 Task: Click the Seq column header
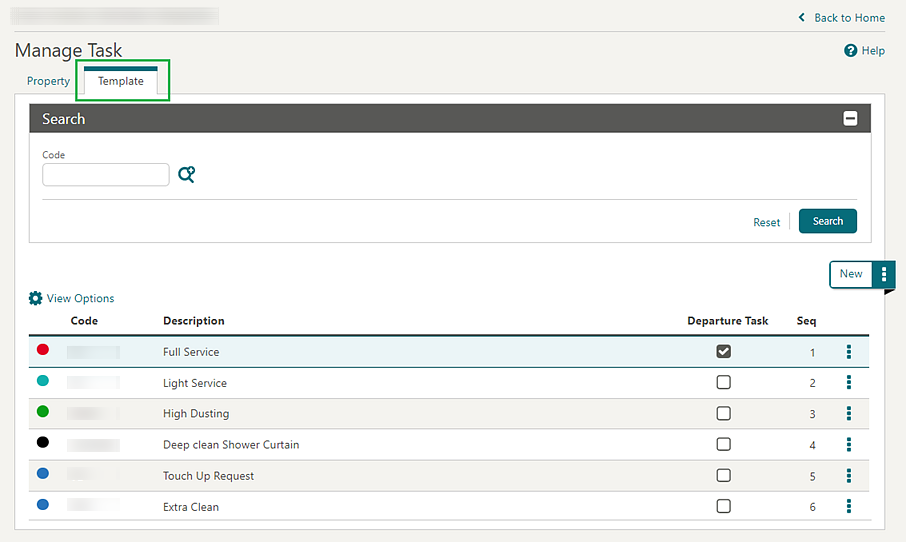(806, 321)
